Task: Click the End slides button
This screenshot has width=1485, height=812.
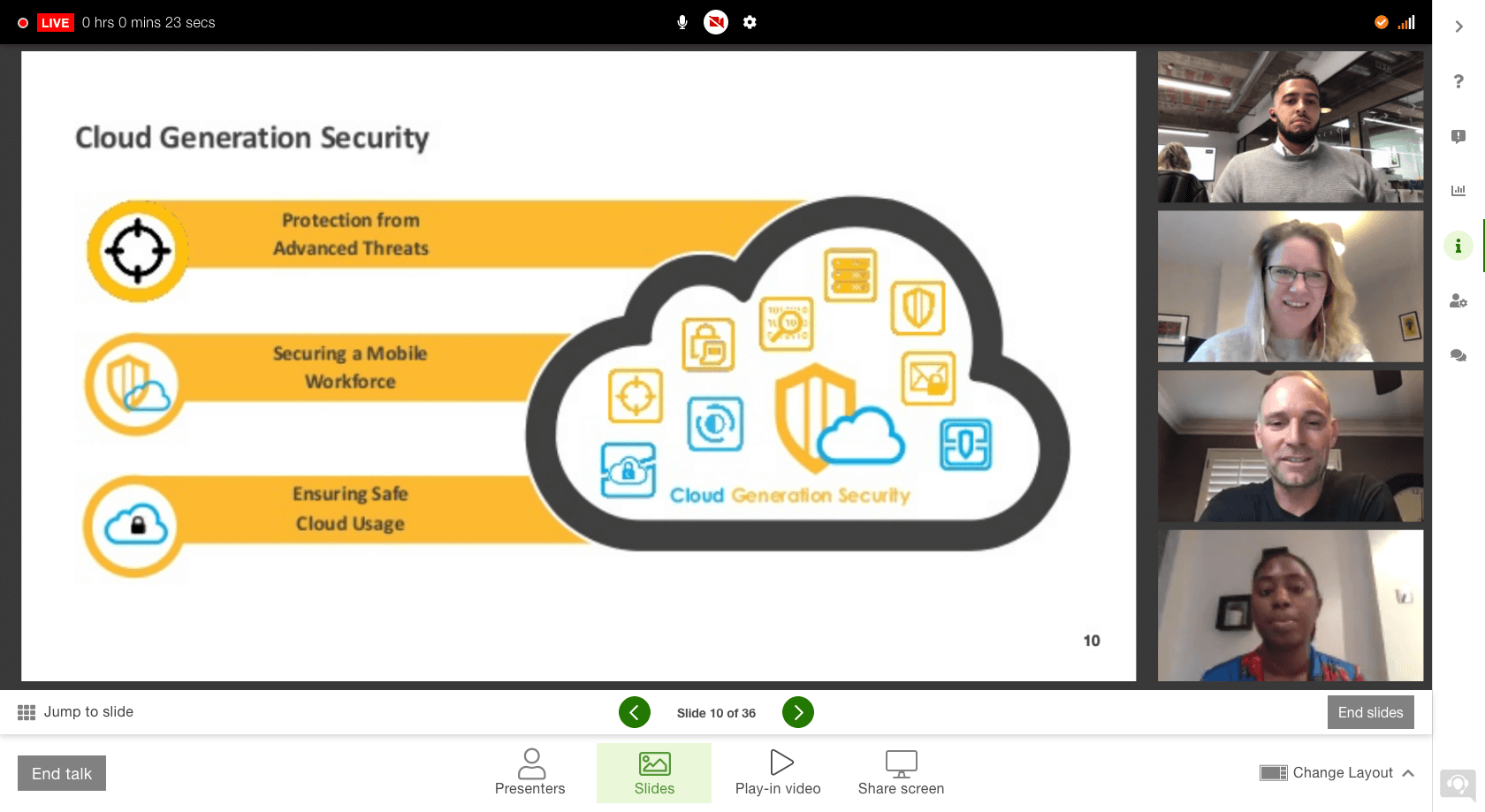Action: pos(1371,712)
